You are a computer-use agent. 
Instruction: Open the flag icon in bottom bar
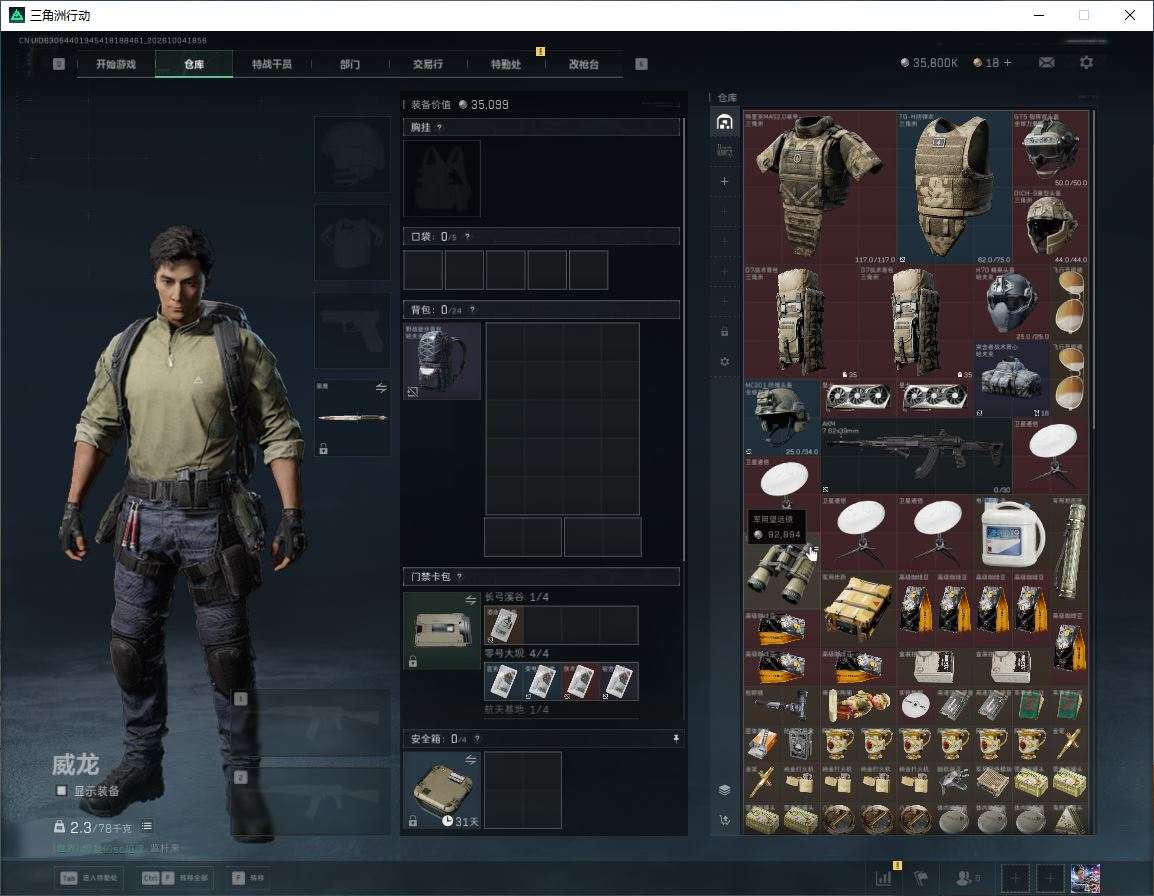(921, 878)
